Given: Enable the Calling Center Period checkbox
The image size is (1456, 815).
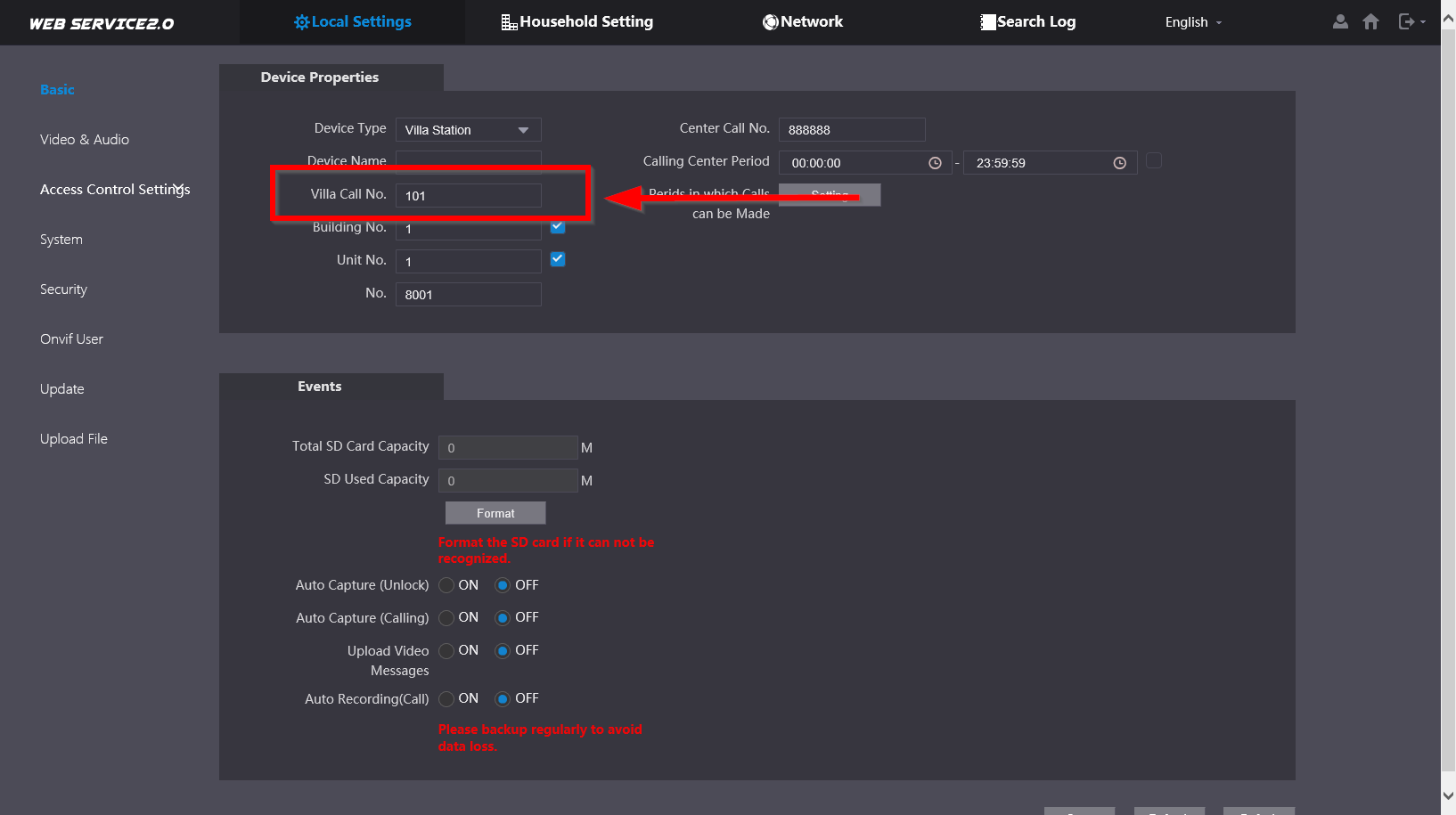Looking at the screenshot, I should pyautogui.click(x=1154, y=161).
